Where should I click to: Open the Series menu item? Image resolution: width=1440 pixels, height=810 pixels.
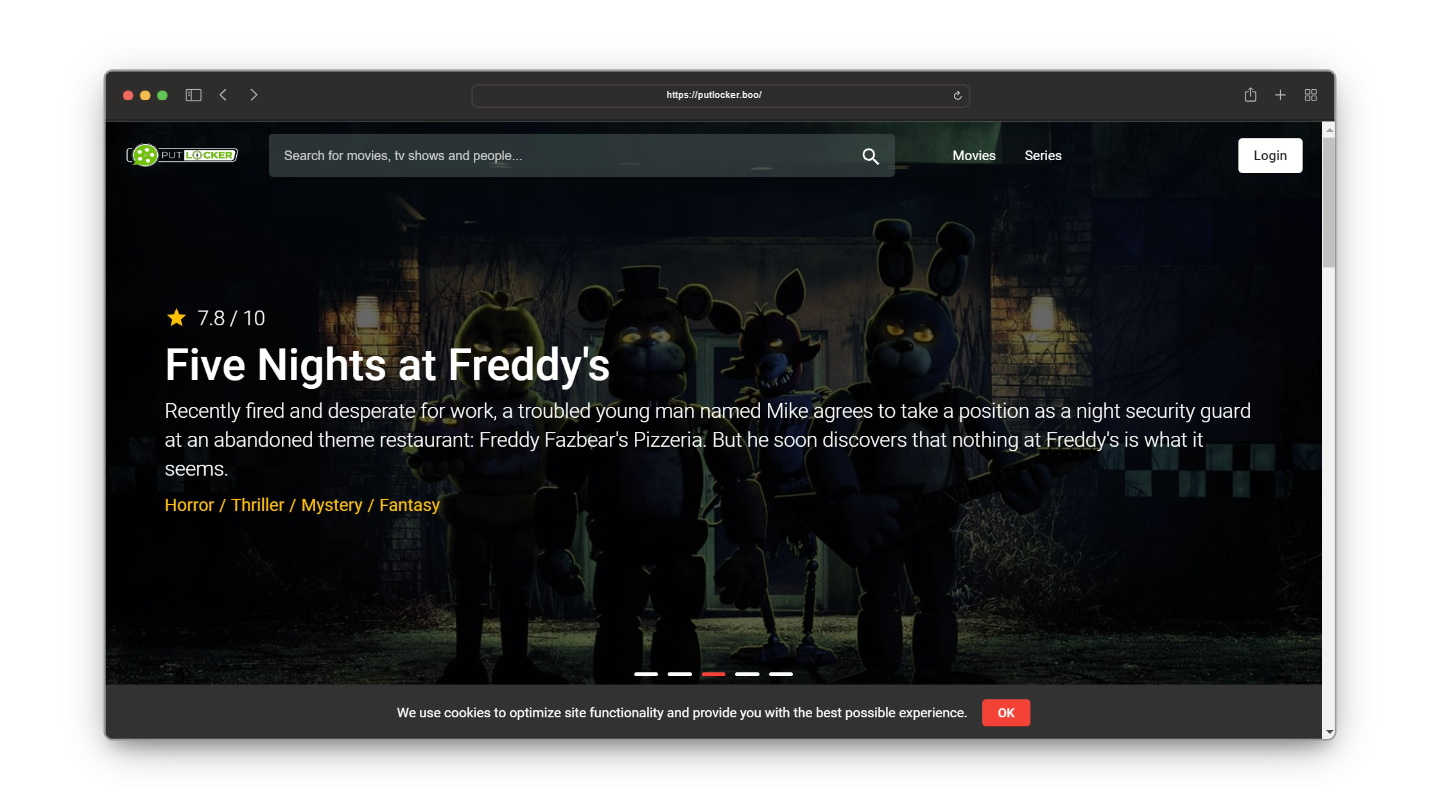1043,155
